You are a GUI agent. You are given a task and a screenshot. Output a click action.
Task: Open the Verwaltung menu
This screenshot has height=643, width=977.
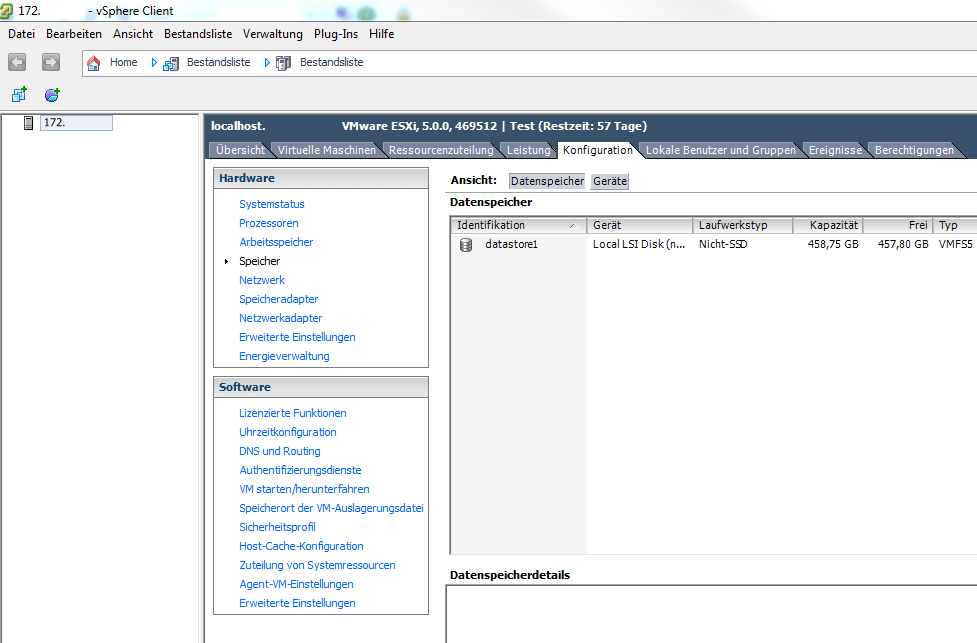tap(273, 34)
